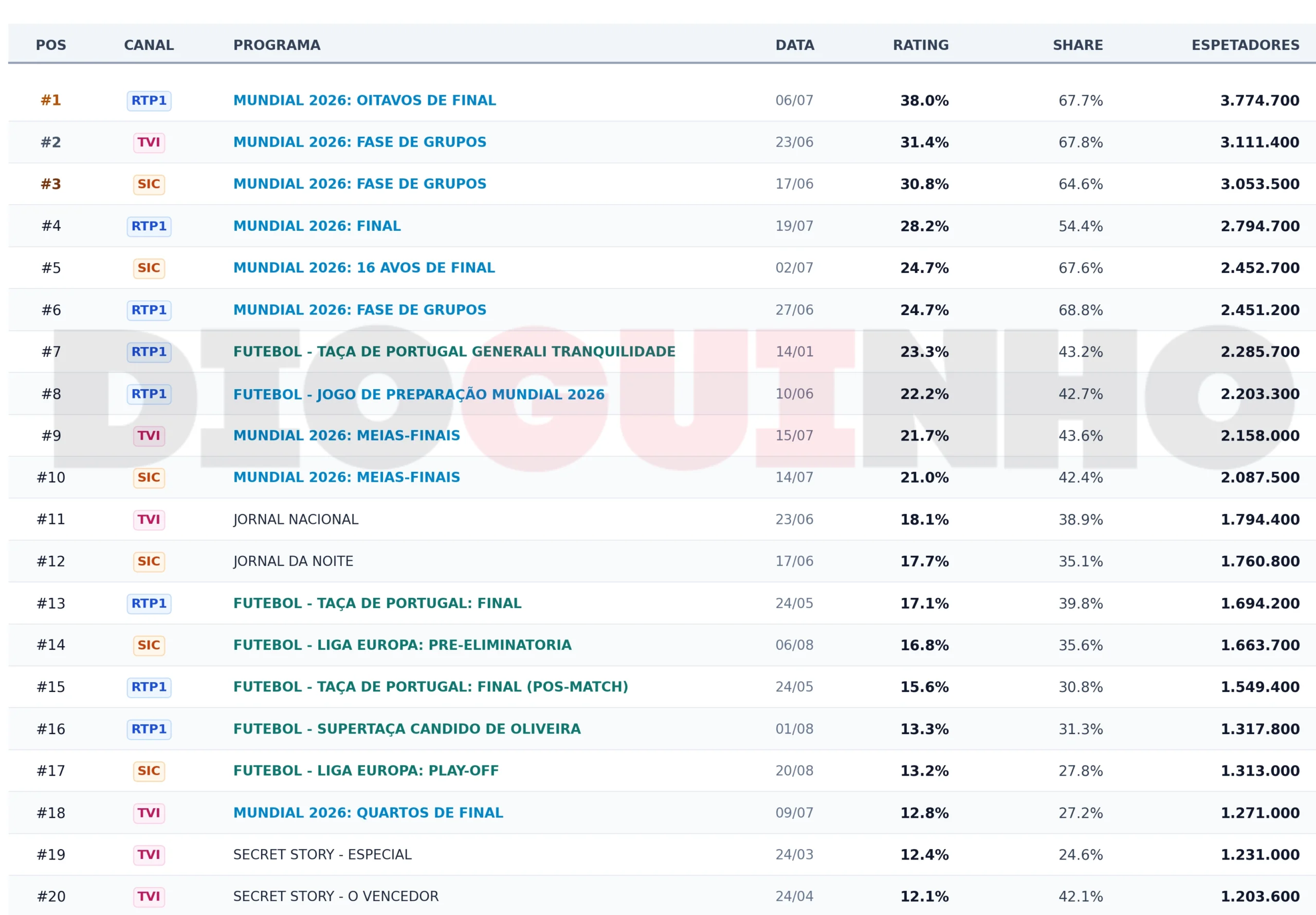Click the SIC badge in row #5
The width and height of the screenshot is (1316, 915).
tap(149, 268)
